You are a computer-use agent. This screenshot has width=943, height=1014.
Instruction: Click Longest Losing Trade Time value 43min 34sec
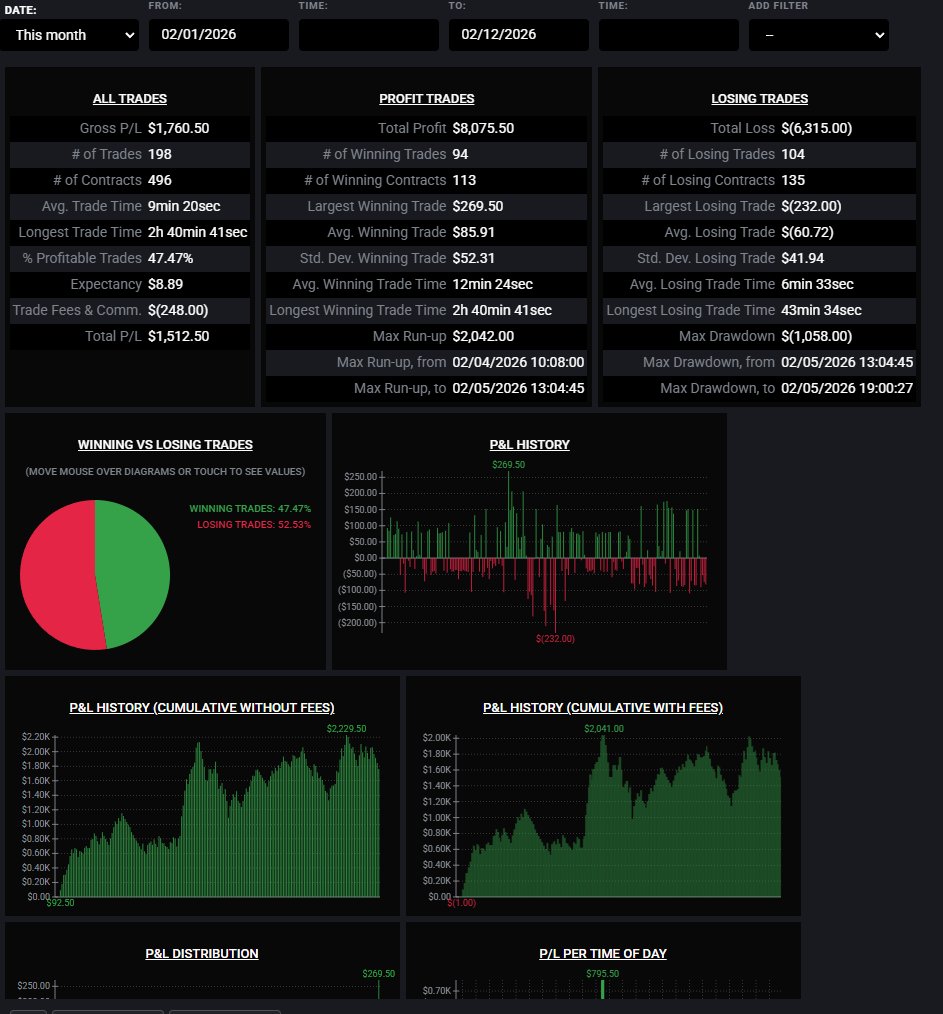(x=821, y=310)
